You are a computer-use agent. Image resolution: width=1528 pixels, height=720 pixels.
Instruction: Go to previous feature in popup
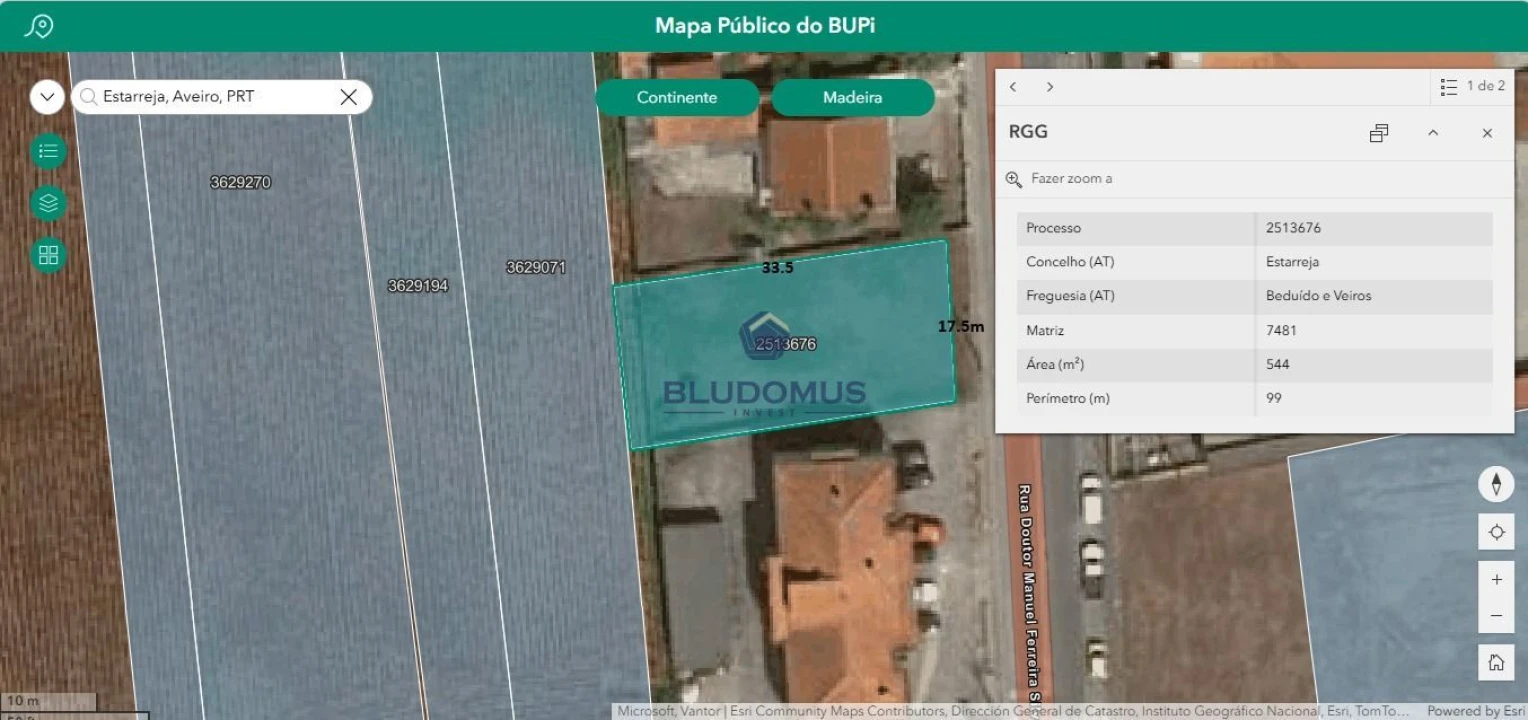point(1013,87)
